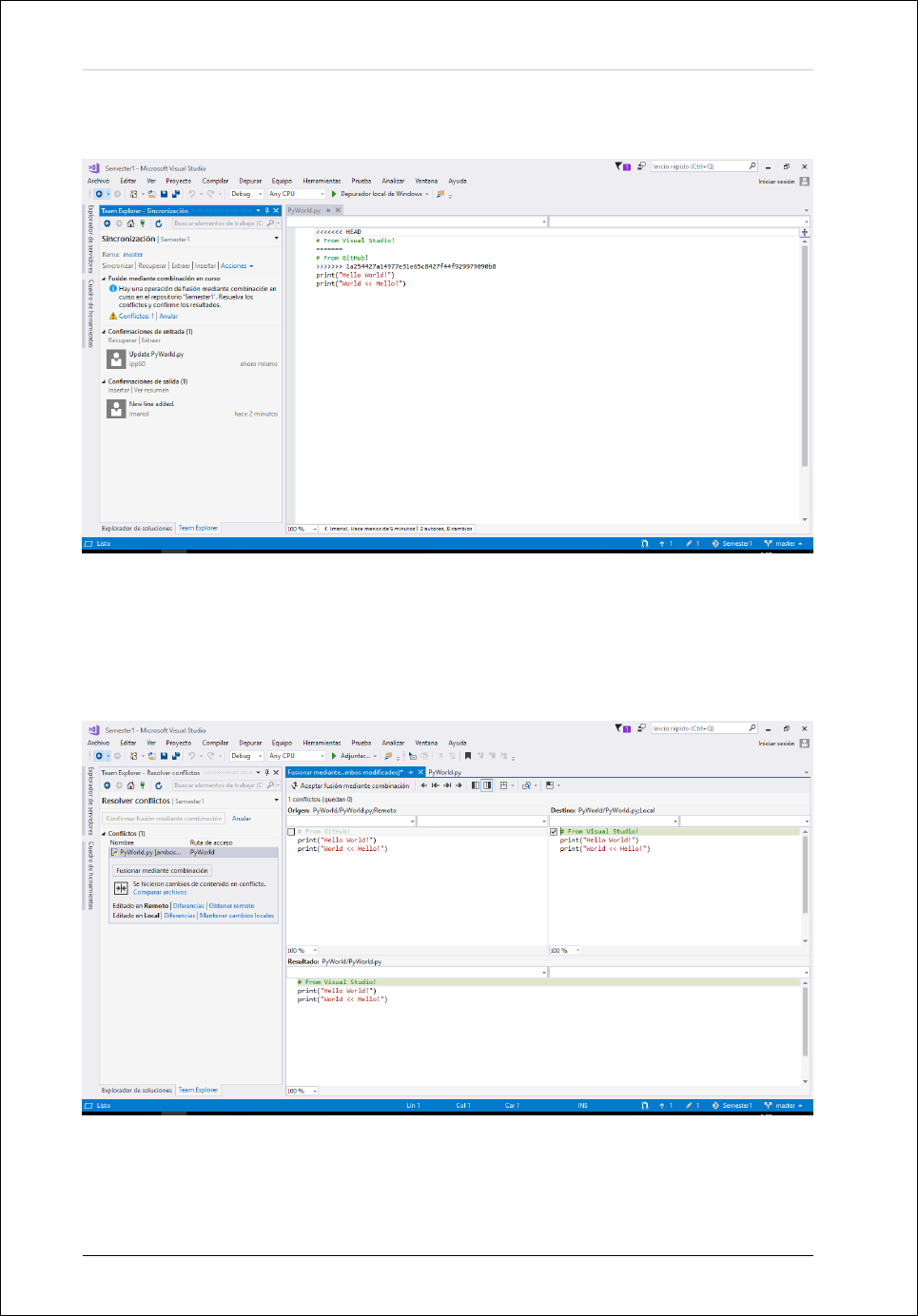Click the green plug connect icon in top screenshot
The height and width of the screenshot is (1316, 918).
click(143, 223)
